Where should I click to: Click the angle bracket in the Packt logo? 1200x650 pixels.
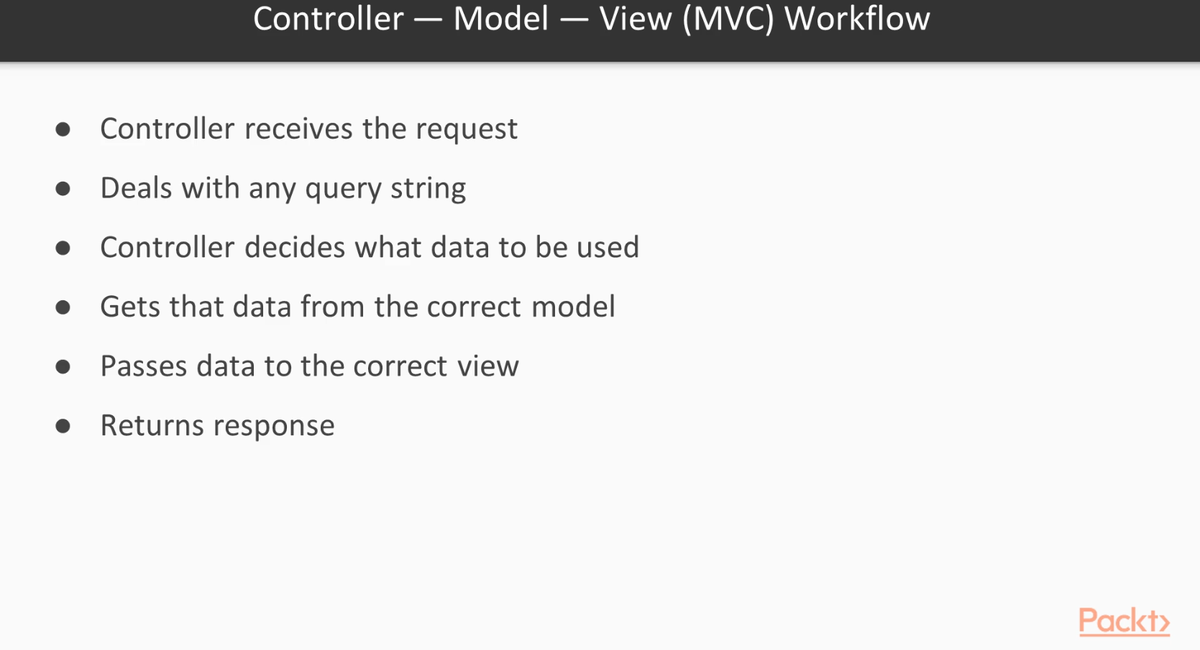point(1162,623)
